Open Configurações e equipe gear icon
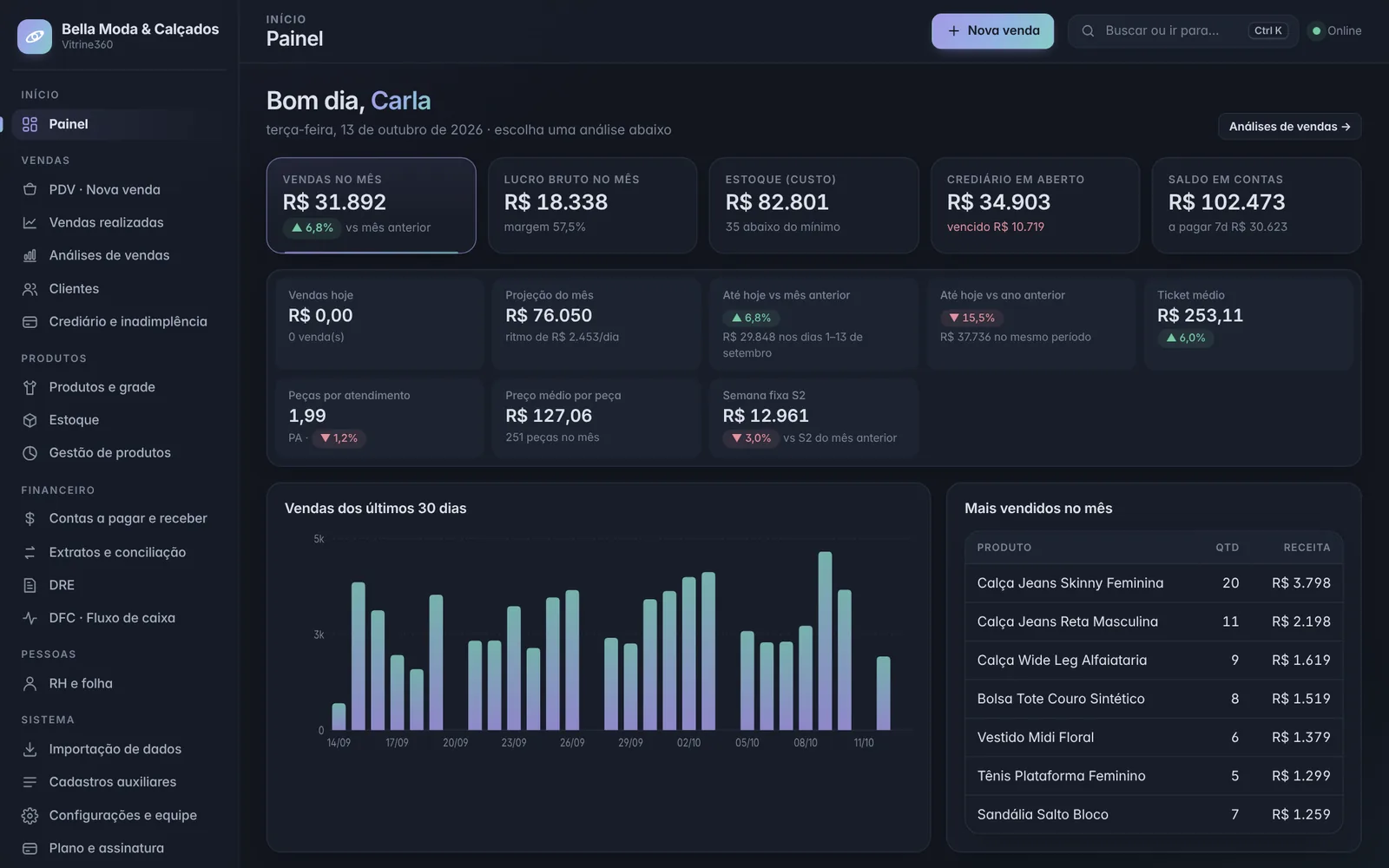 coord(30,815)
